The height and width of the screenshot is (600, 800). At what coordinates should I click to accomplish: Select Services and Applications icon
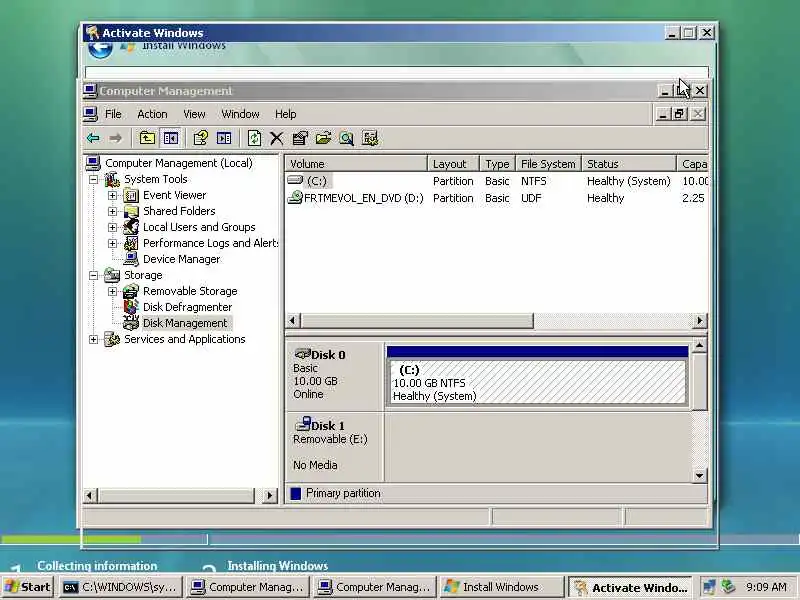point(112,339)
